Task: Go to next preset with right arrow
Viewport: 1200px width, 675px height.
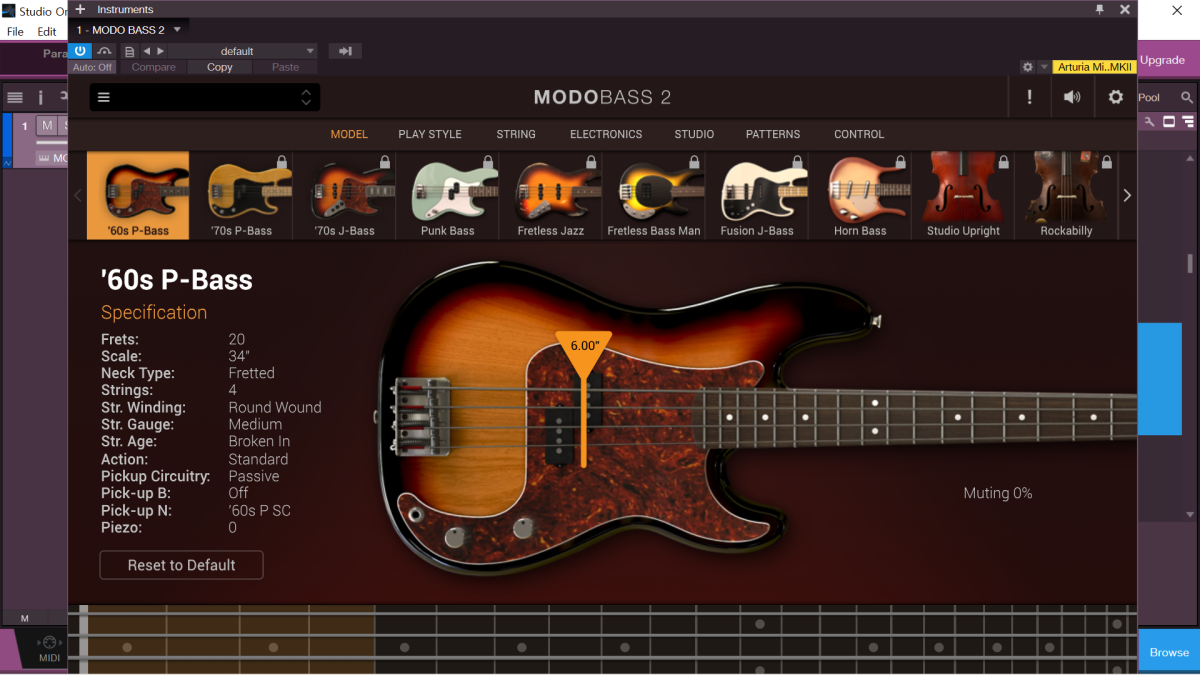Action: [160, 51]
